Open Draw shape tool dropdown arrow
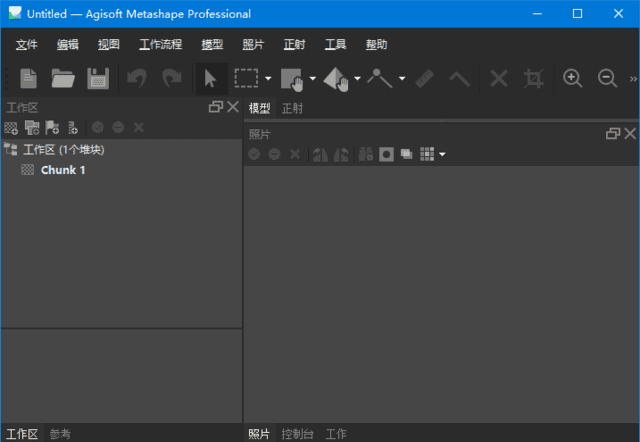The height and width of the screenshot is (442, 640). (402, 78)
